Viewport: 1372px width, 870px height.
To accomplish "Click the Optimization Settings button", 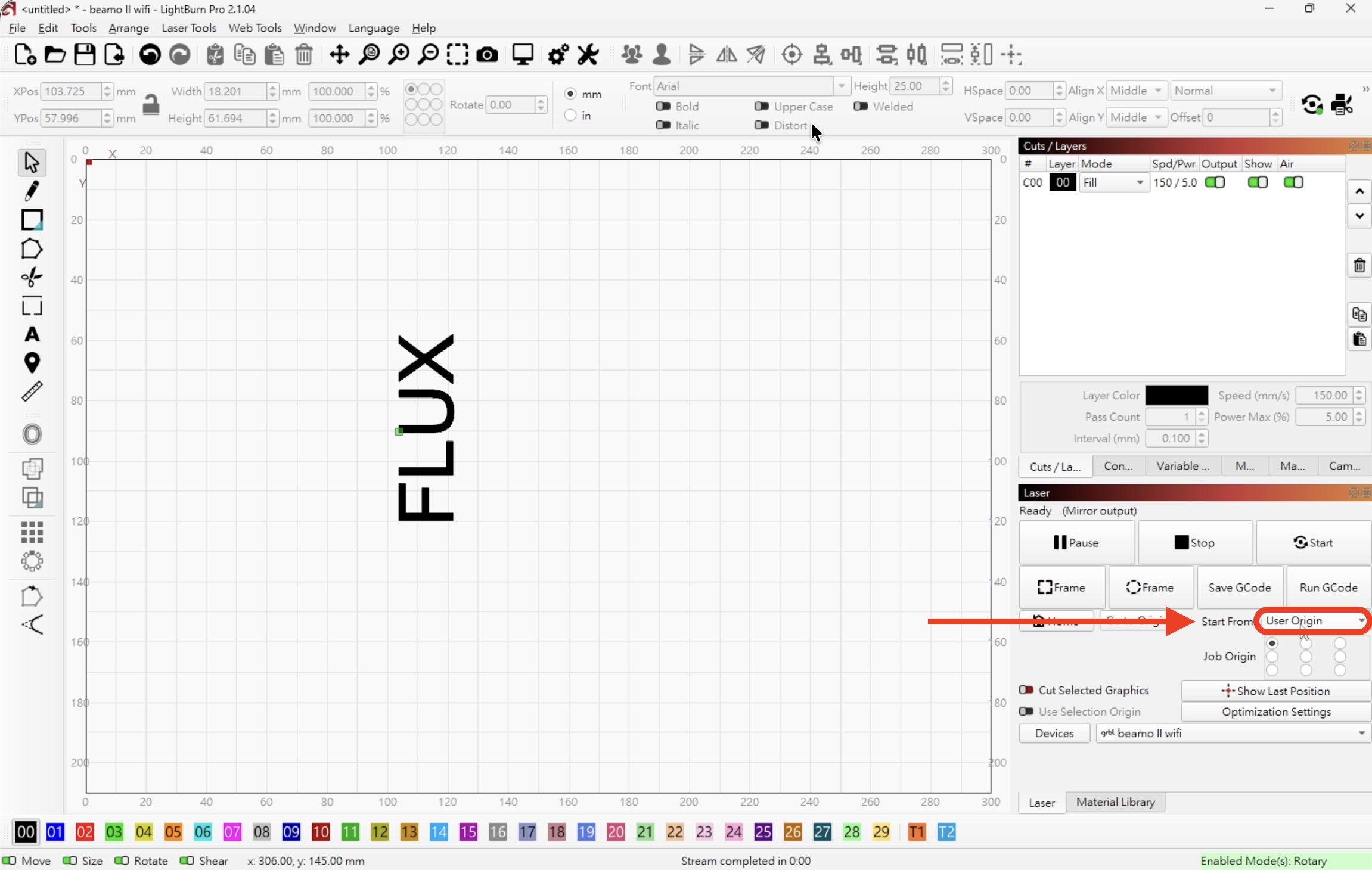I will click(x=1276, y=712).
